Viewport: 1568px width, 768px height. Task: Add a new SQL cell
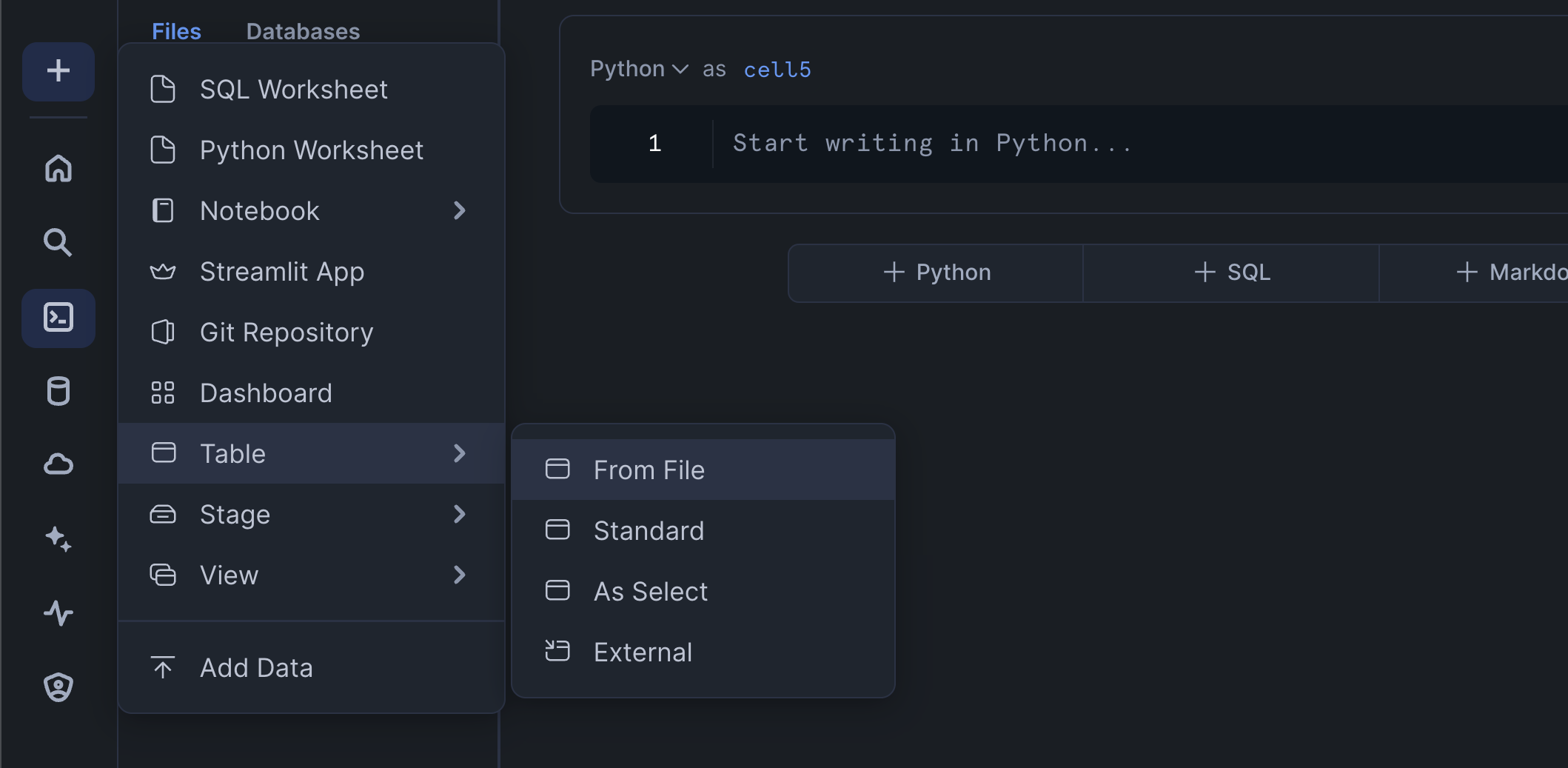(x=1232, y=273)
